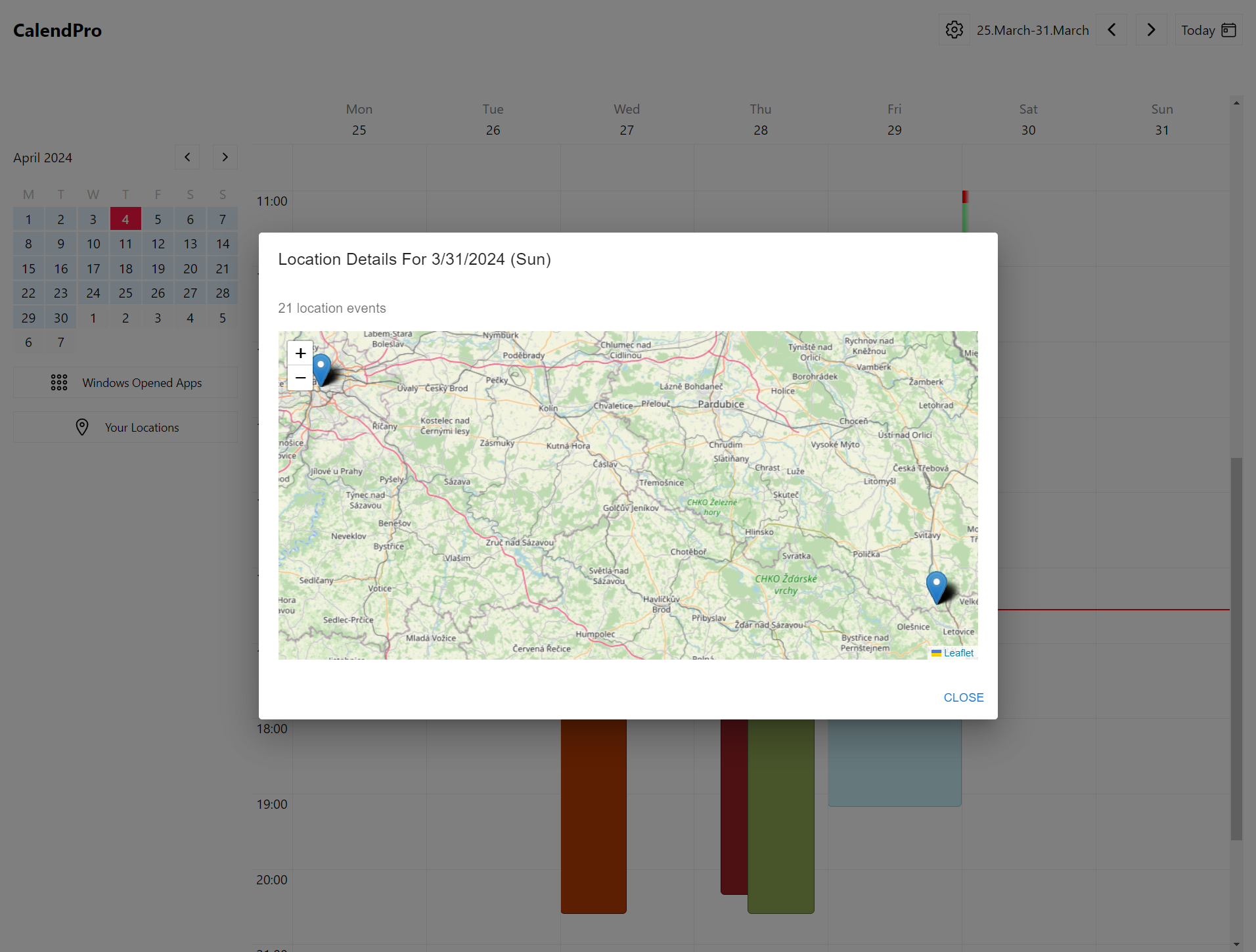Click the vertical scrollbar thumb

(1236, 648)
